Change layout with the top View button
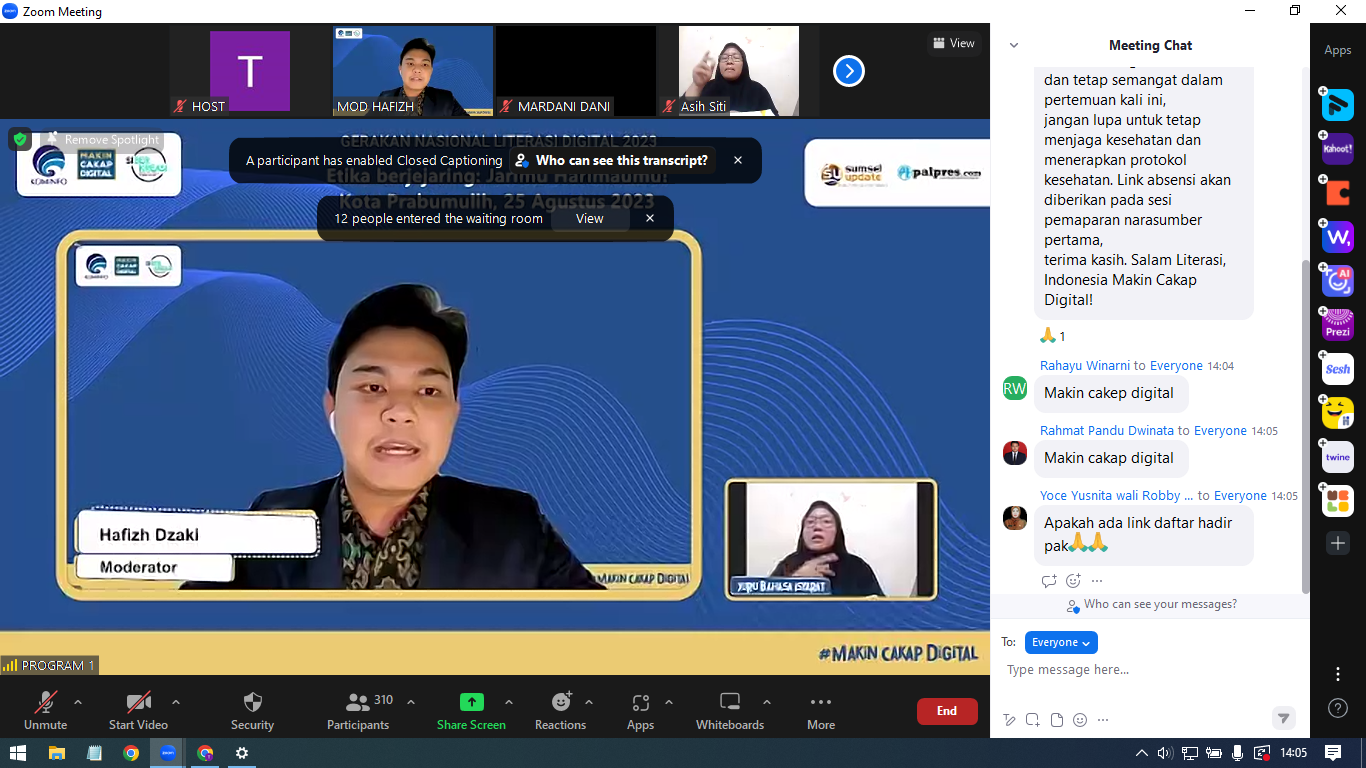Screen dimensions: 1366x768 click(x=953, y=43)
